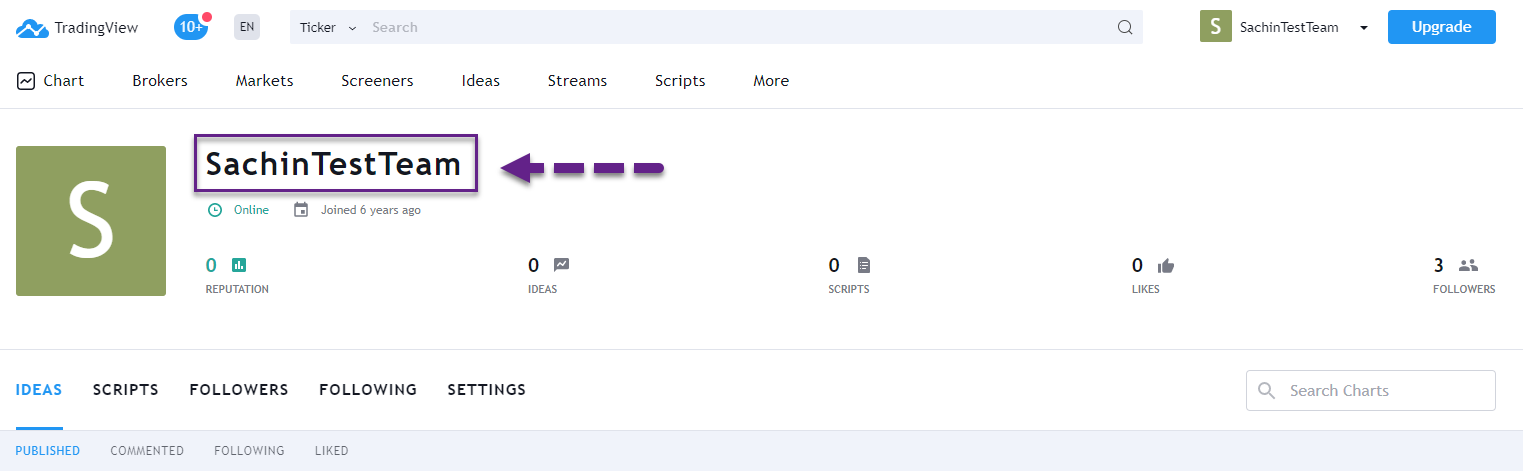Image resolution: width=1523 pixels, height=472 pixels.
Task: Click the magnifier icon in top search bar
Action: tap(1125, 27)
